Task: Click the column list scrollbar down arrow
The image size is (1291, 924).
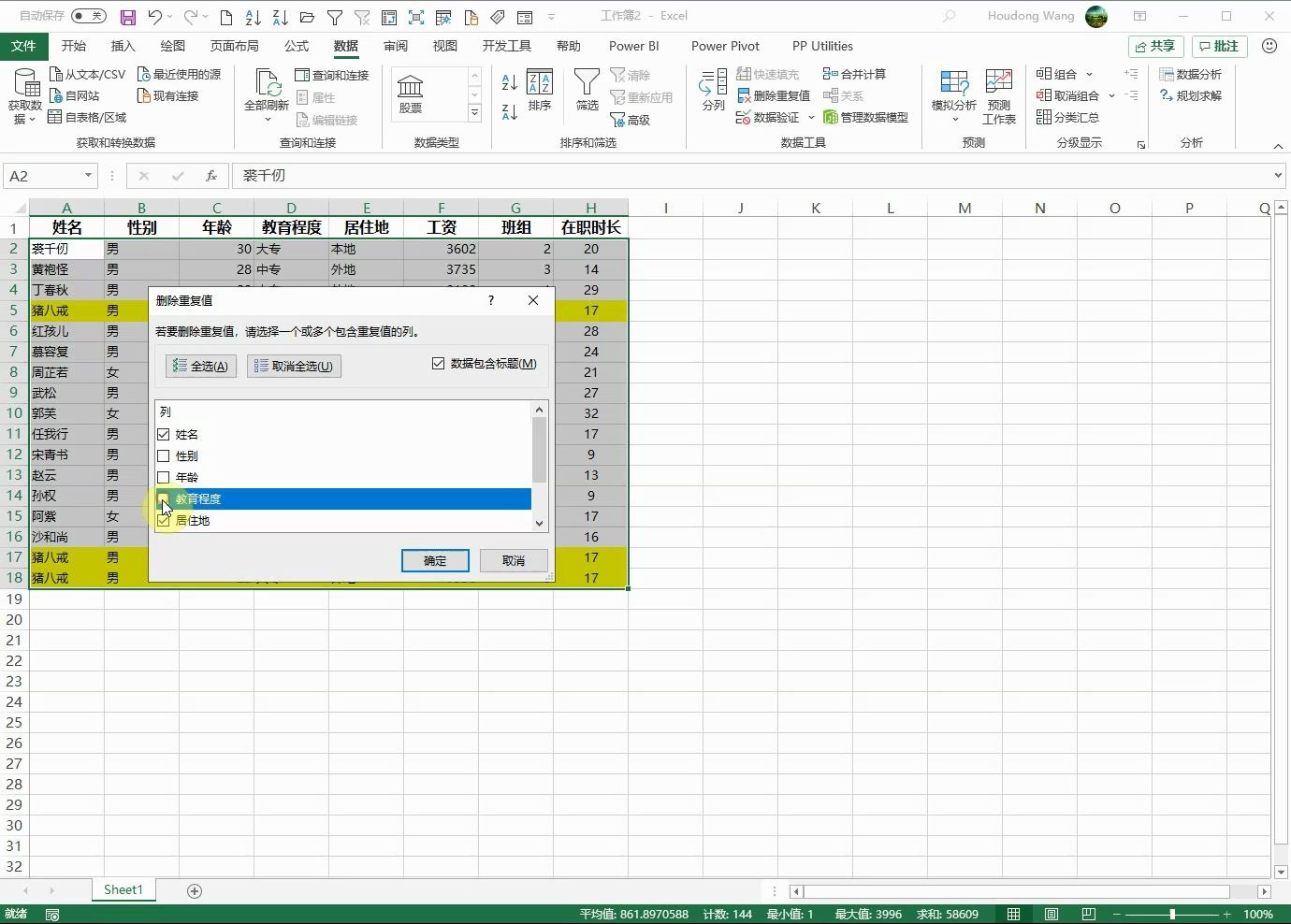Action: point(539,524)
